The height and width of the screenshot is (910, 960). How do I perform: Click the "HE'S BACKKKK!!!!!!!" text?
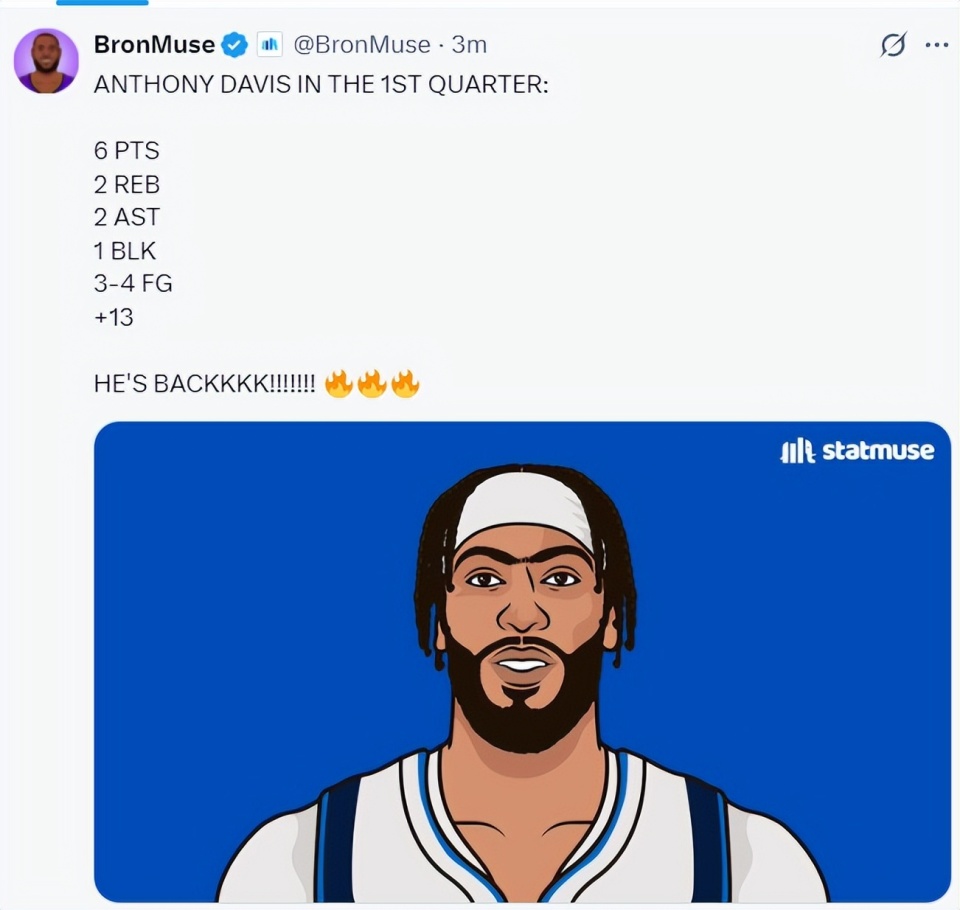(205, 384)
